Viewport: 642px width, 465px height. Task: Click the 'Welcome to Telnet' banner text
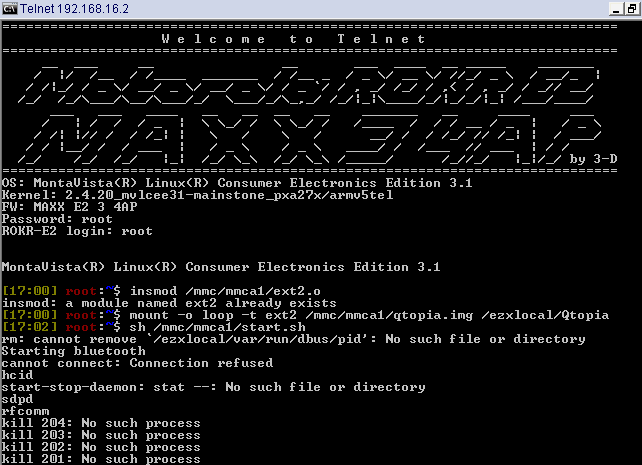pos(294,39)
